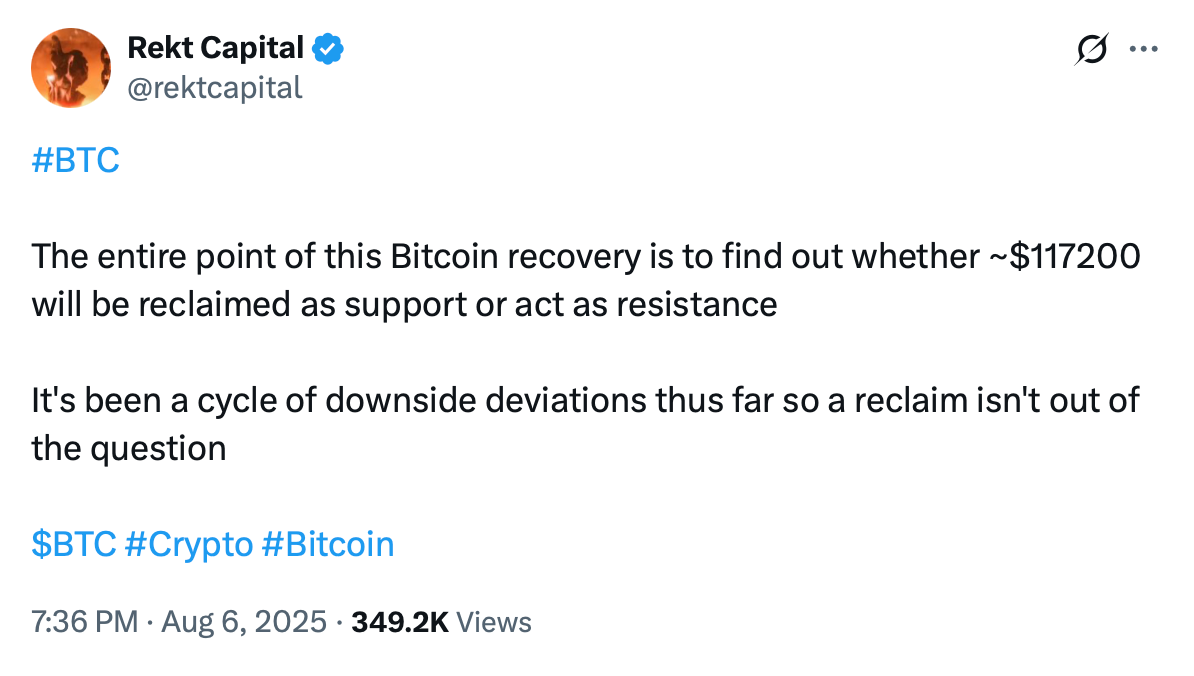This screenshot has width=1194, height=676.
Task: Open the @rektcapital handle link
Action: [x=215, y=88]
